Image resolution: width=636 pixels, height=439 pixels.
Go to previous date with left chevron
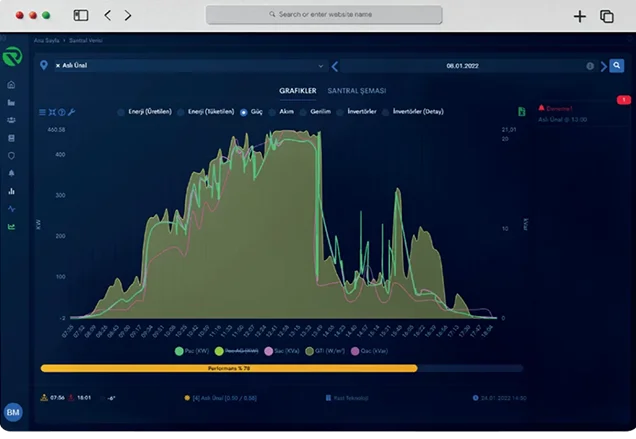point(335,66)
